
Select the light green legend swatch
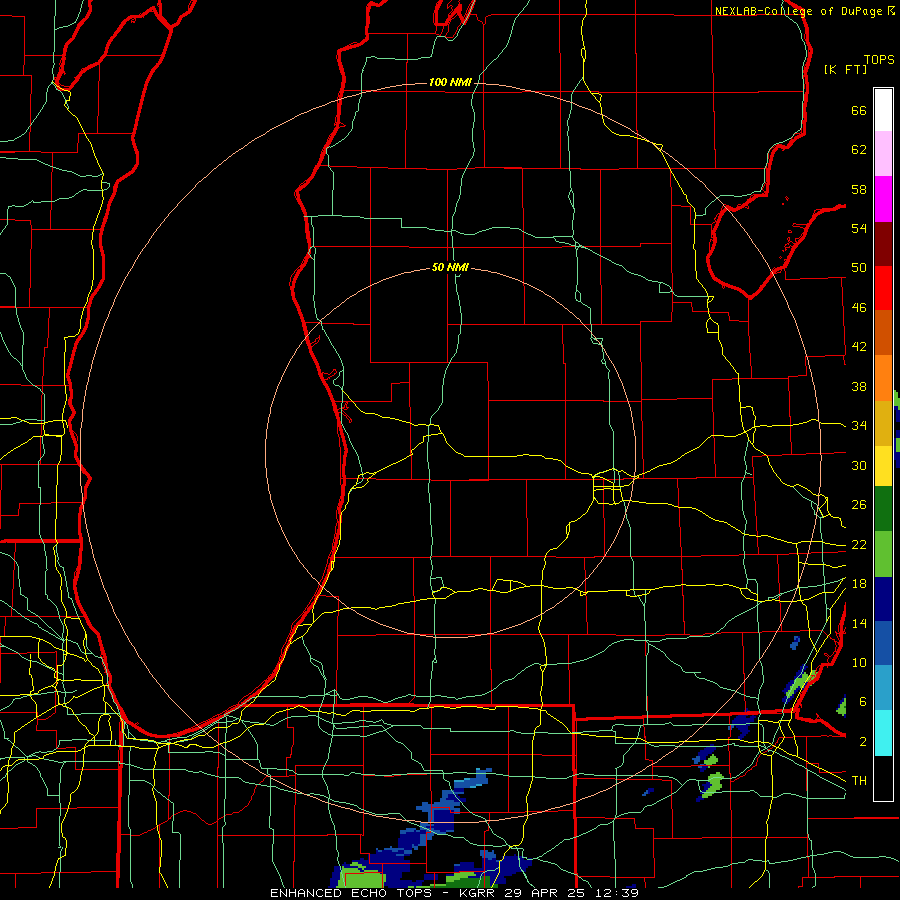tap(883, 554)
